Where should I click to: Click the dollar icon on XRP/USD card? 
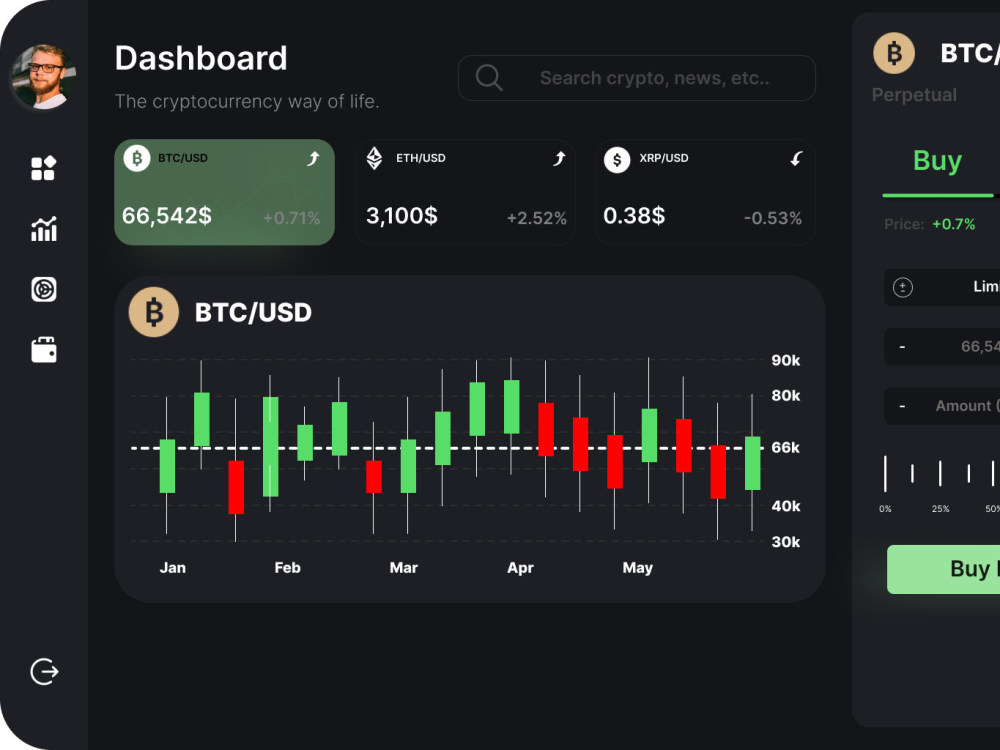coord(617,160)
